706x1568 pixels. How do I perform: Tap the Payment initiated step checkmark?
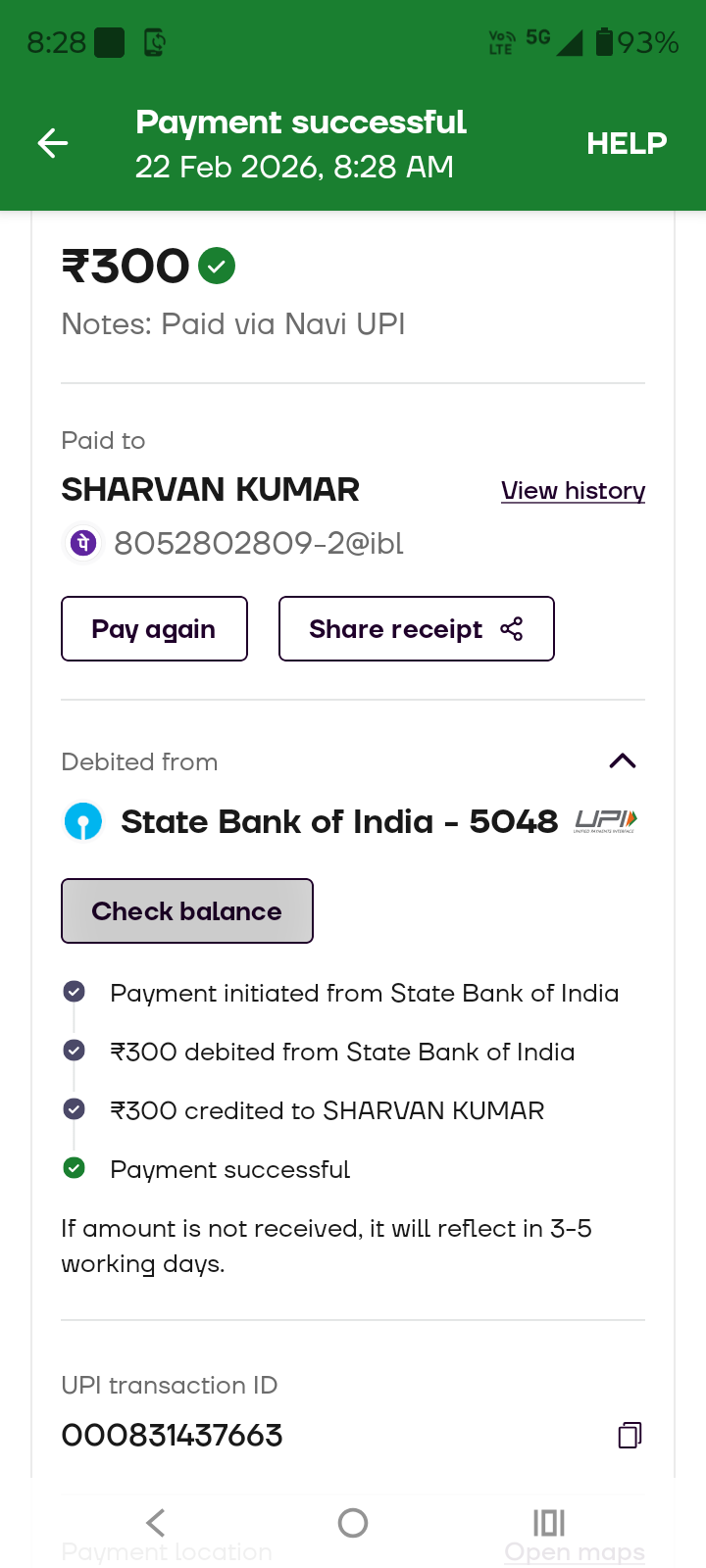74,992
